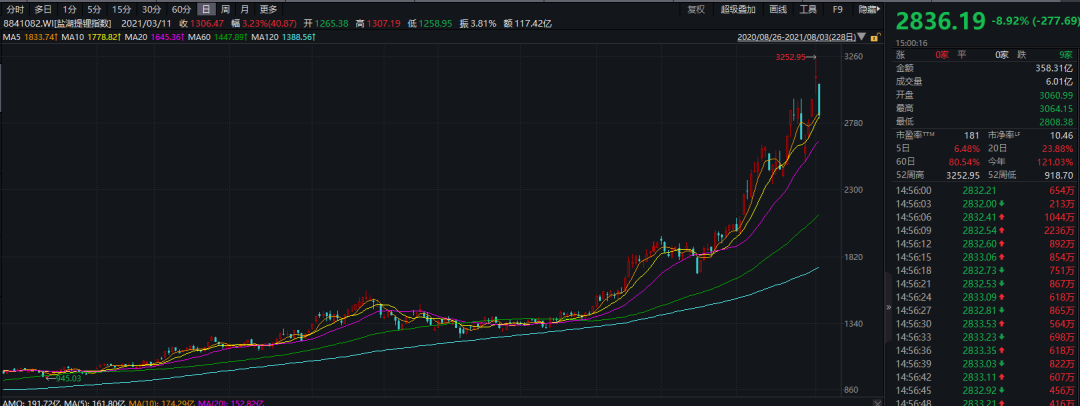Expand the 更多 more periods menu
The height and width of the screenshot is (406, 1080).
[x=269, y=9]
